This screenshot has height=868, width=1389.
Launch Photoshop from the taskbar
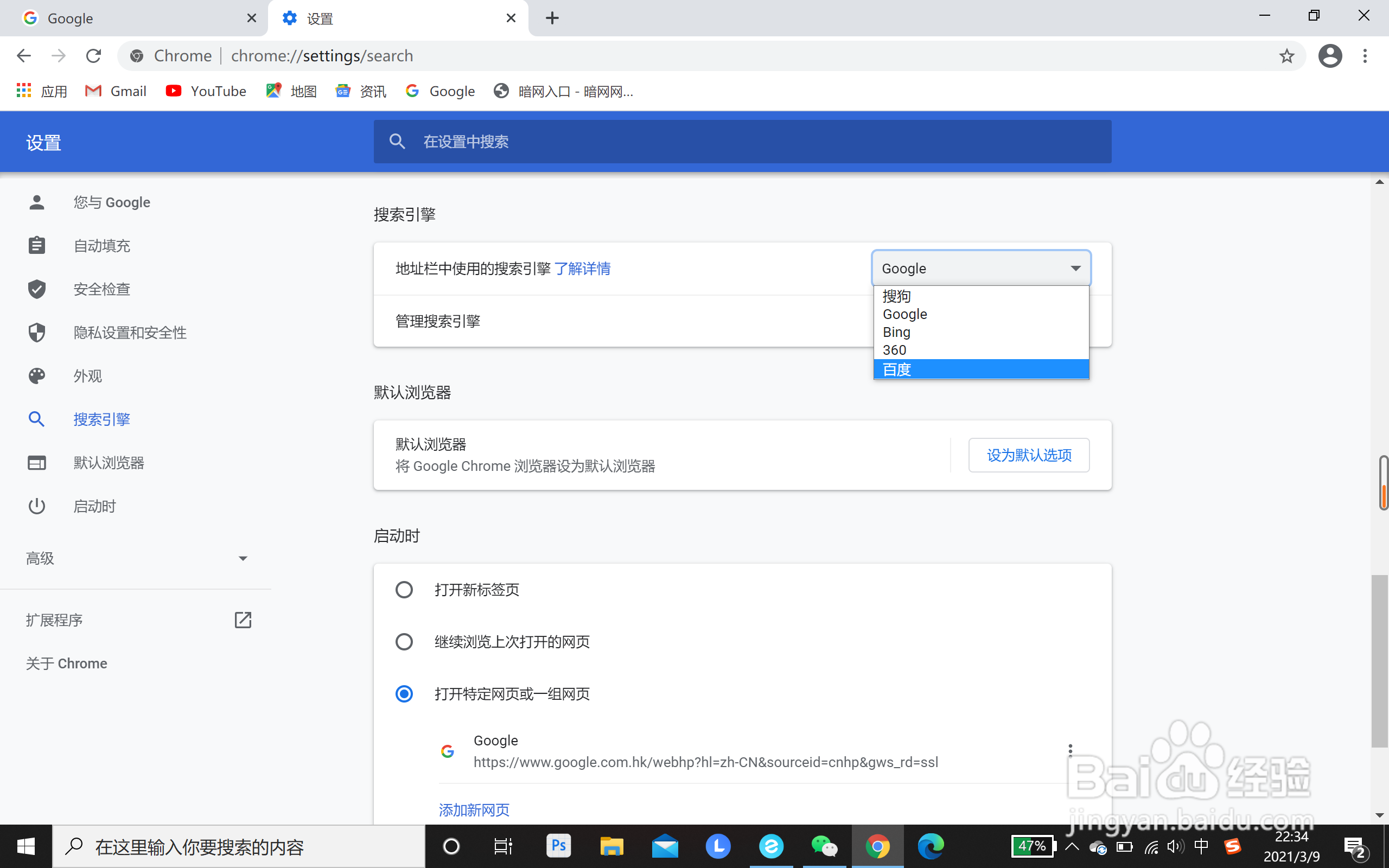coord(558,846)
